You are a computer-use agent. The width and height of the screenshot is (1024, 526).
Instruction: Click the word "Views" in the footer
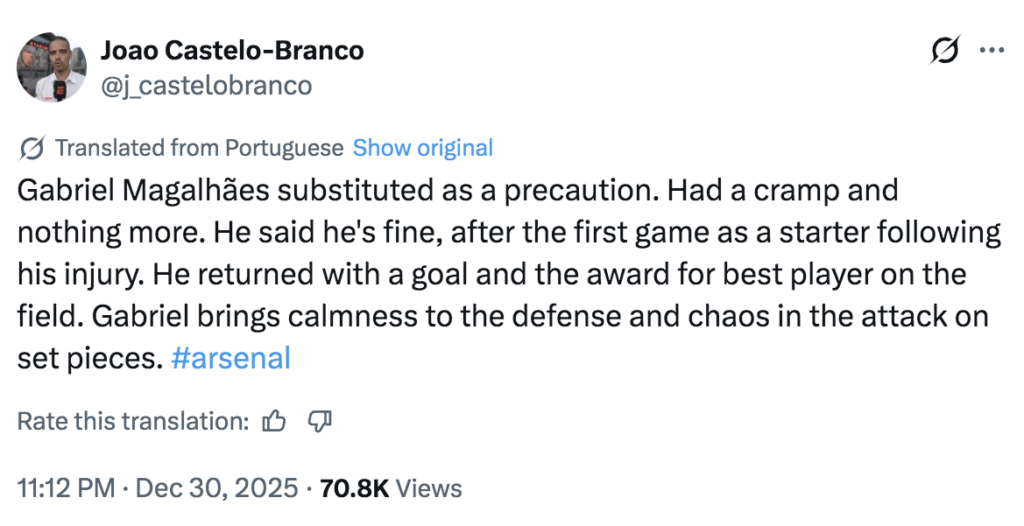tap(429, 488)
